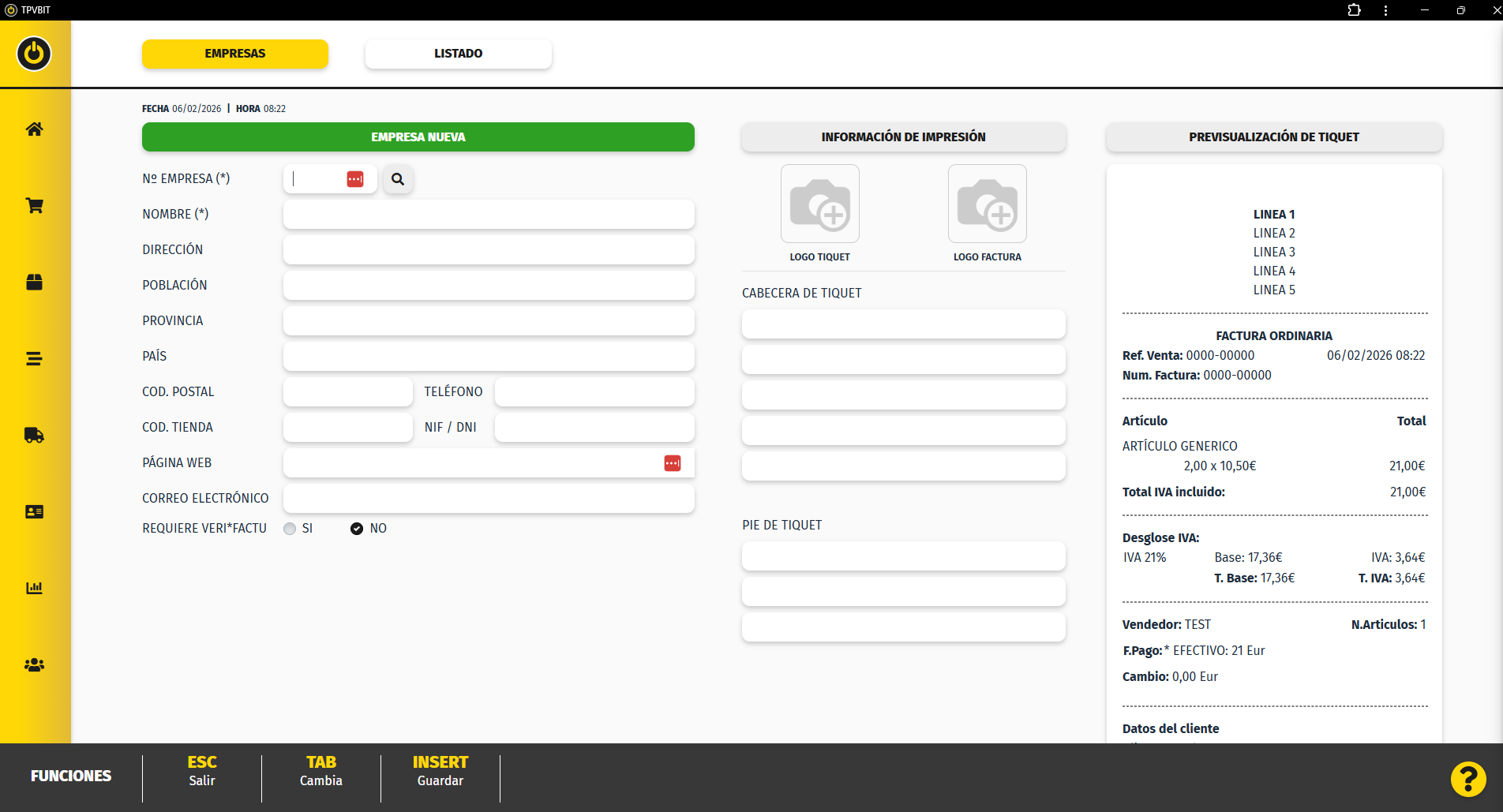Upload image for LOGO TIQUET
Screen dimensions: 1503x812
click(x=819, y=204)
